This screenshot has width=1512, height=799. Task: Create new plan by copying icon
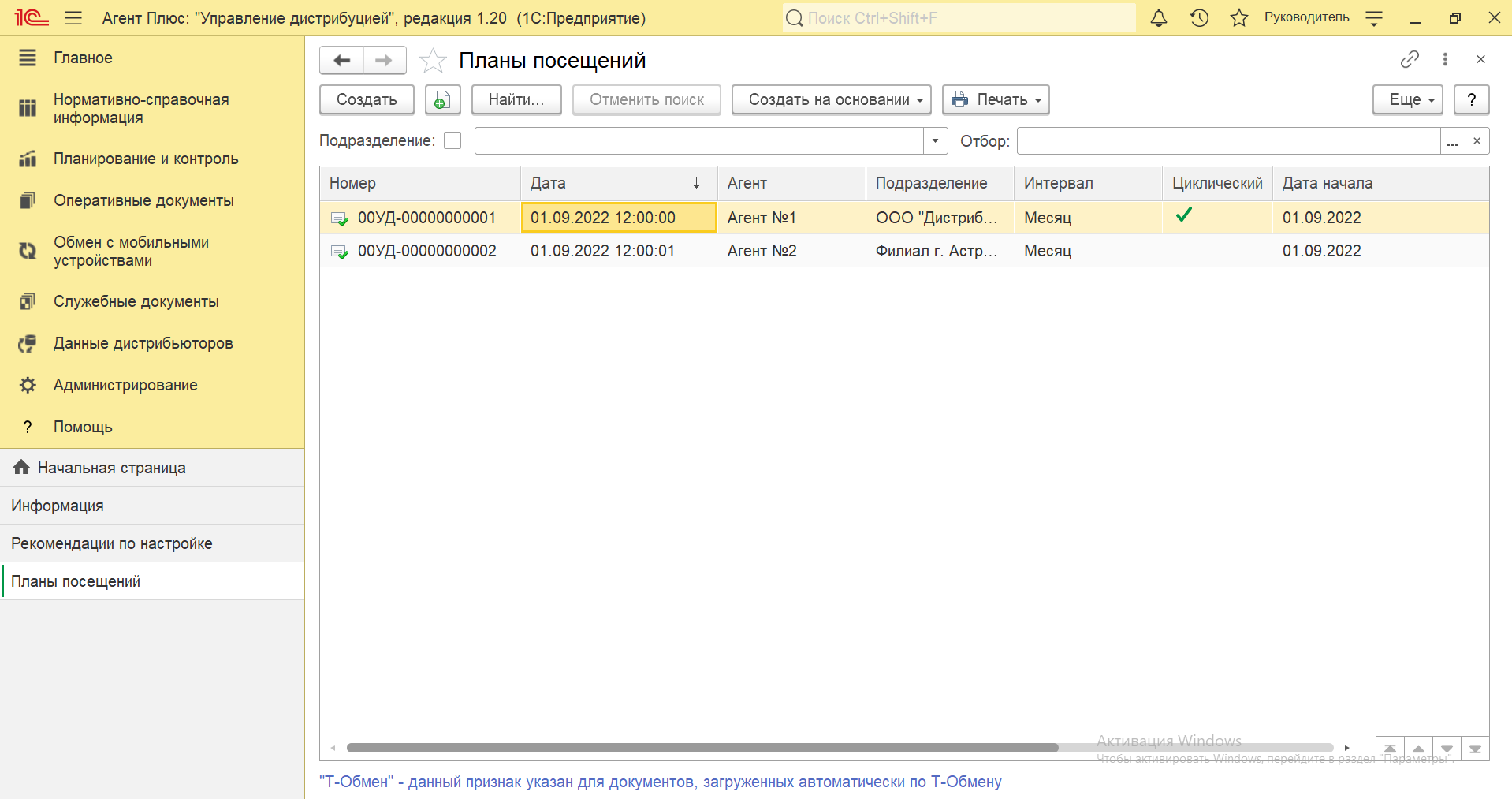pyautogui.click(x=442, y=99)
